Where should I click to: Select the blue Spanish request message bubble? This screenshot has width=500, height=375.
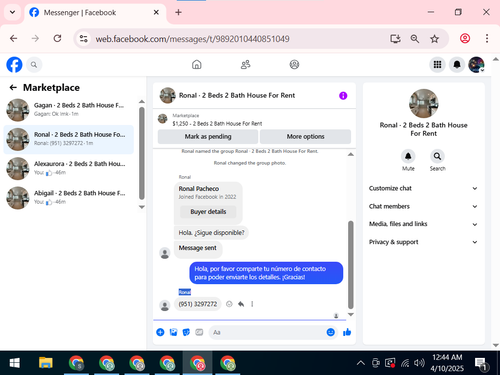click(266, 273)
